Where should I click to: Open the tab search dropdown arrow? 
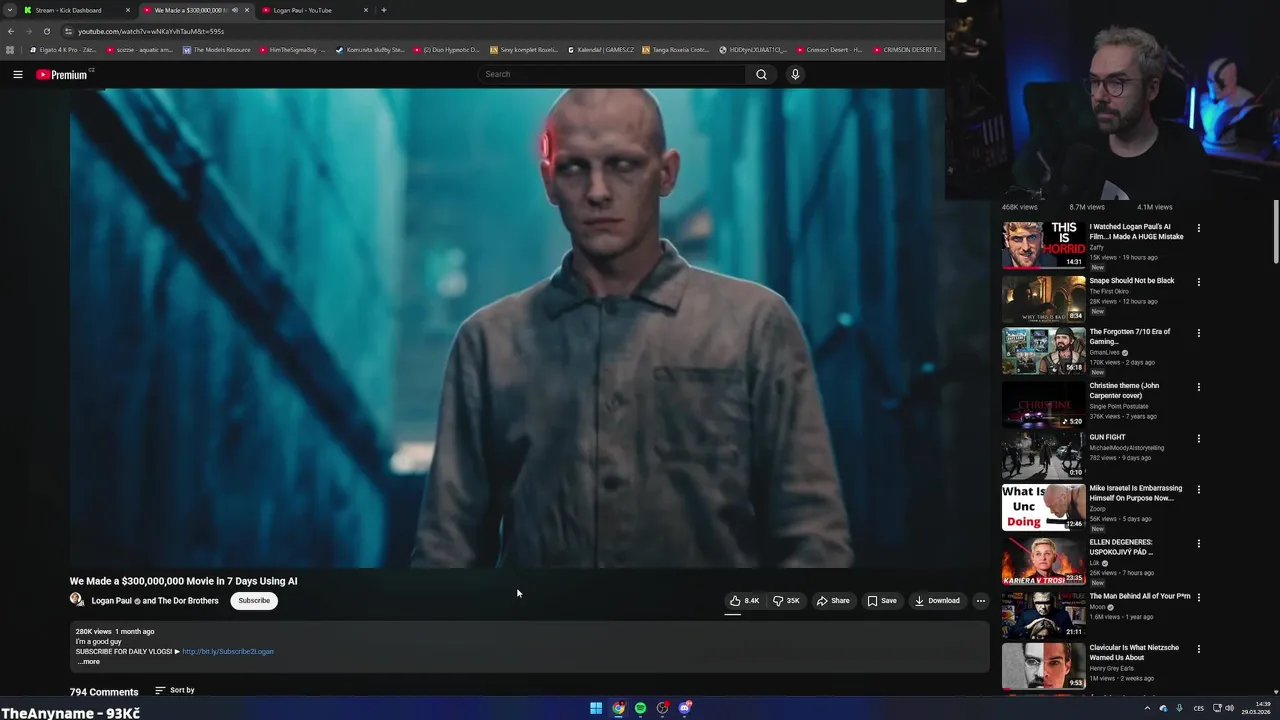point(9,10)
